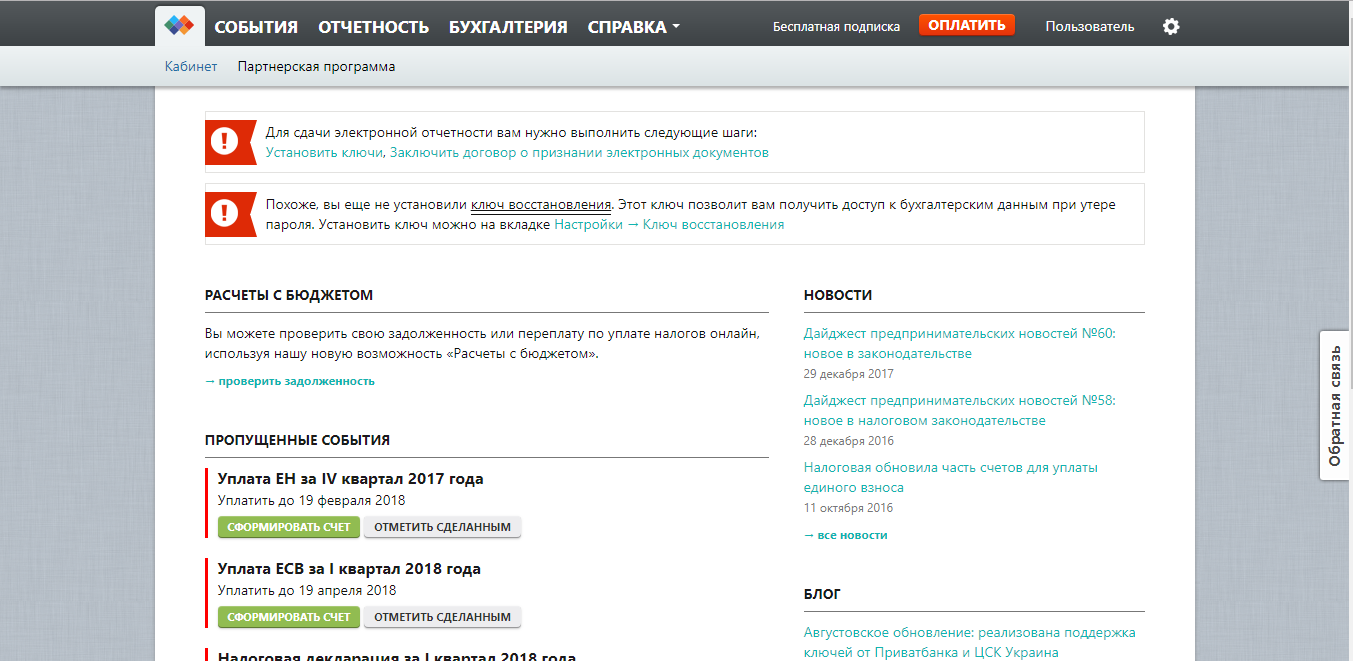This screenshot has width=1353, height=661.
Task: Click СФОРМИРОВАТЬ СЧЕТ for Уплата ЕСВ I квартал 2018
Action: coord(289,617)
